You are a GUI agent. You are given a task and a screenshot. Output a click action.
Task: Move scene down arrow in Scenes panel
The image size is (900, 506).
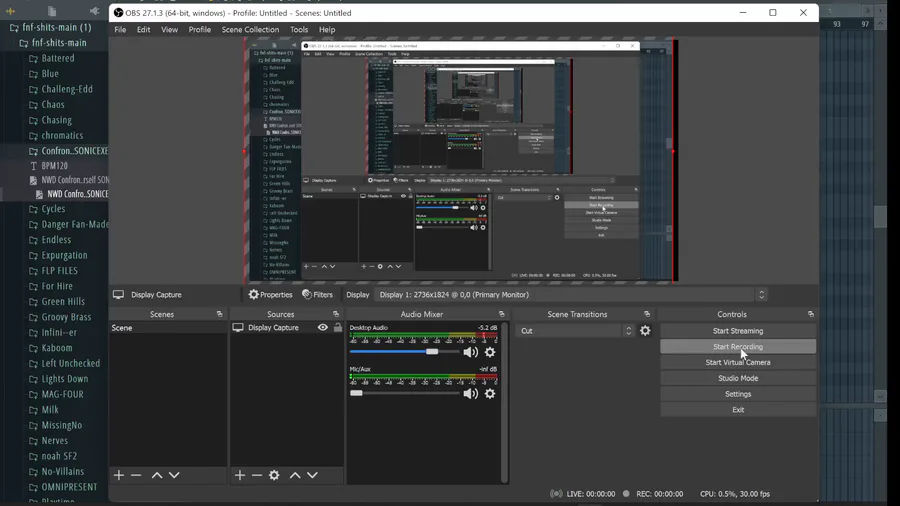pyautogui.click(x=174, y=475)
